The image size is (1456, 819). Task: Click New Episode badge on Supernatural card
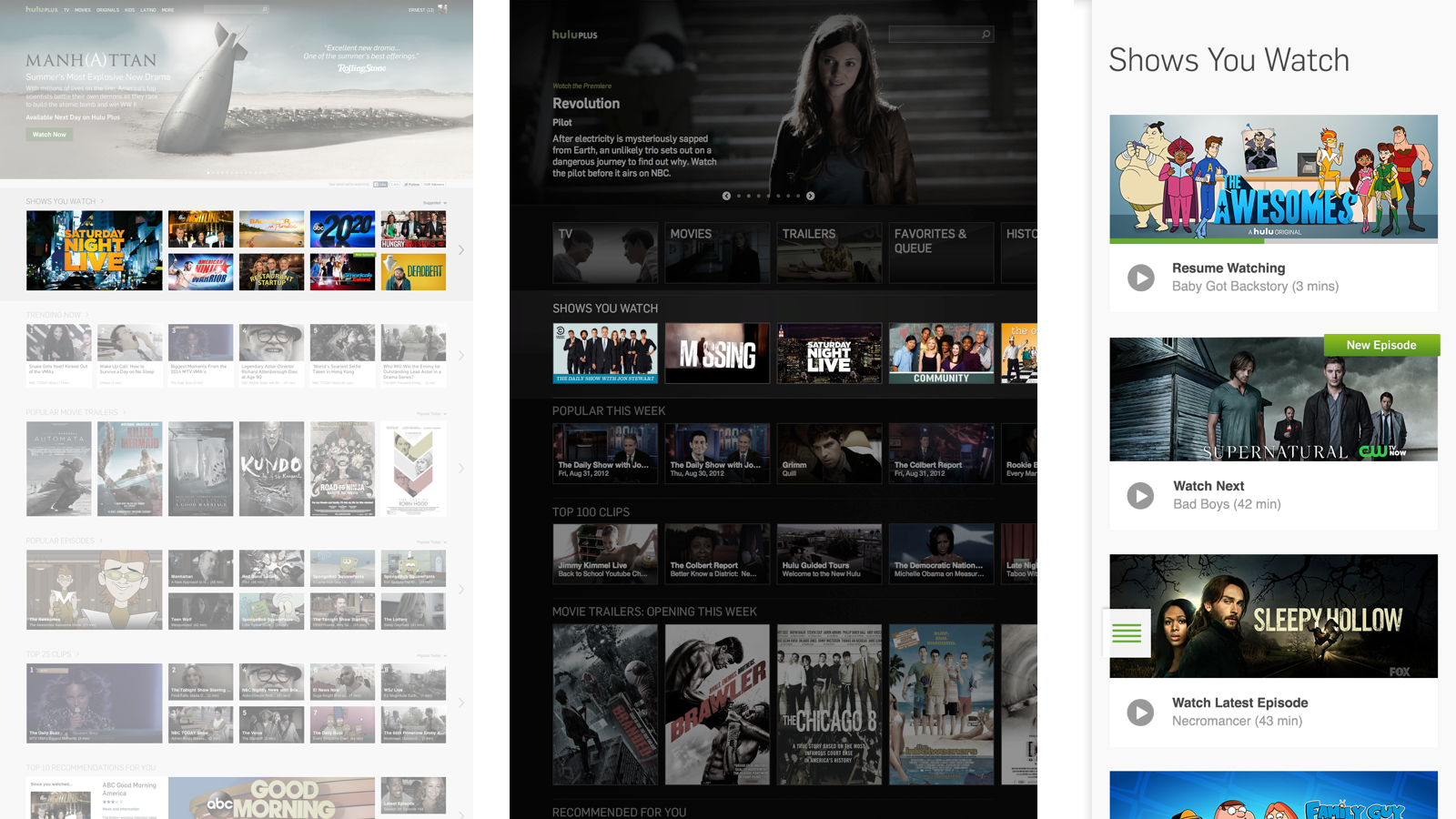pos(1381,345)
